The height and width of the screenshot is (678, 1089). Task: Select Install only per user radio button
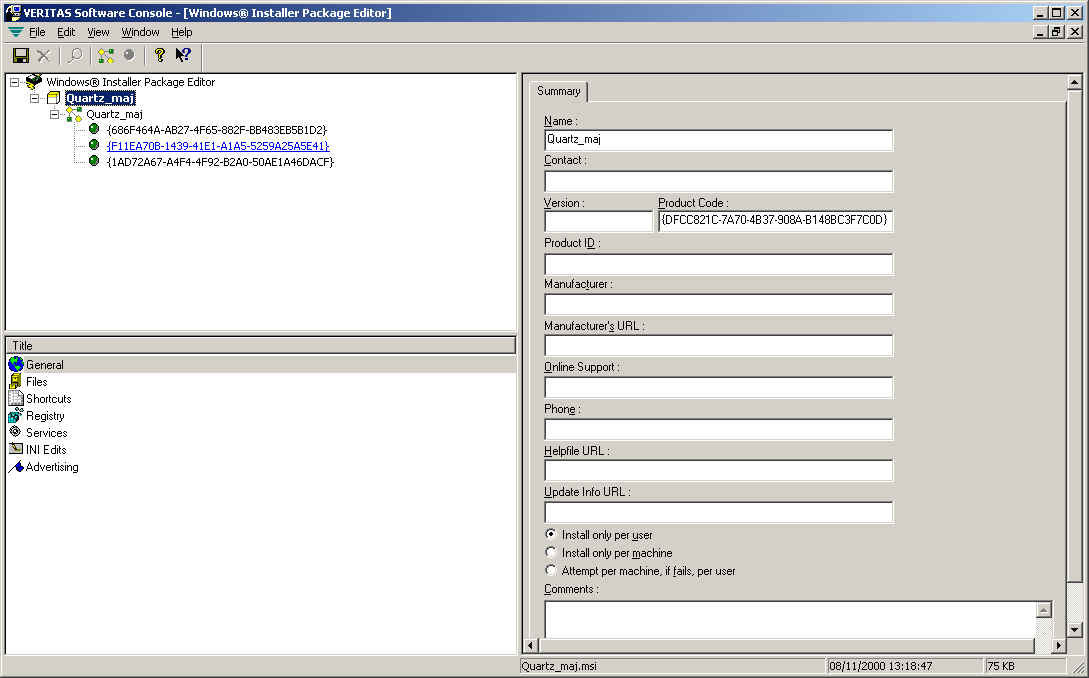coord(551,534)
